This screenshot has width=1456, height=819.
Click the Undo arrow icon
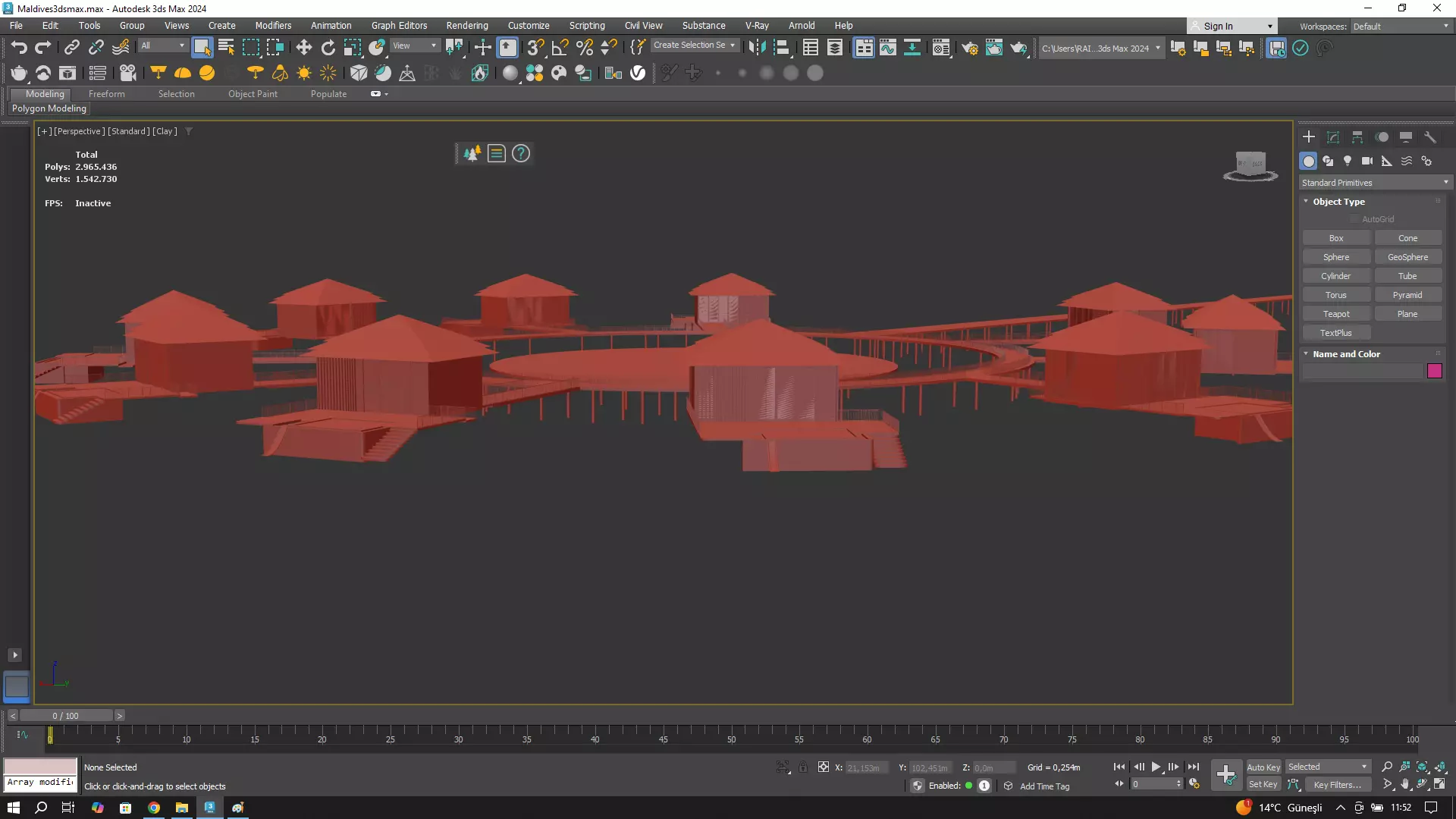pyautogui.click(x=19, y=48)
